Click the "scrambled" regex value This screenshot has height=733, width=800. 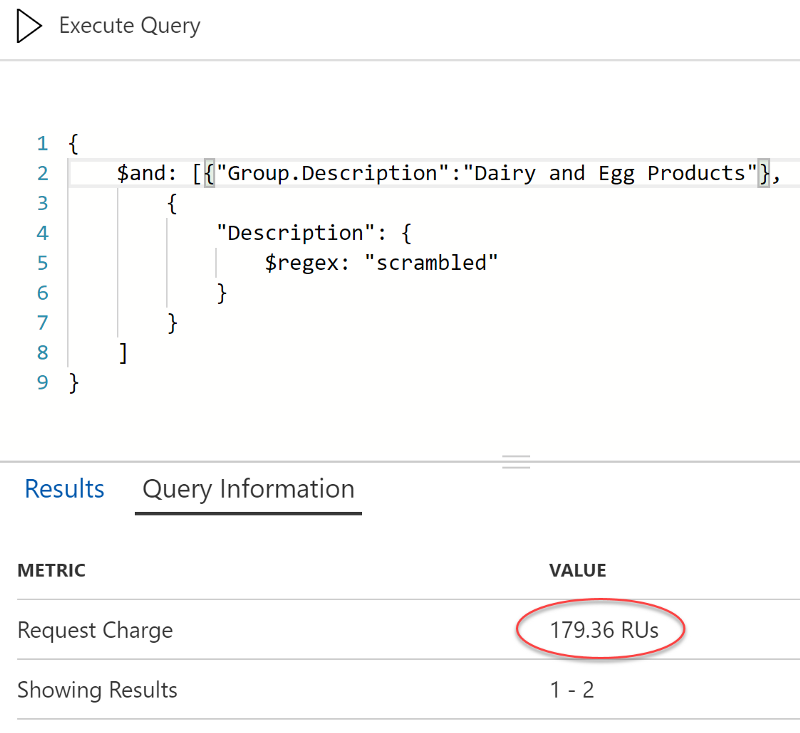click(430, 263)
